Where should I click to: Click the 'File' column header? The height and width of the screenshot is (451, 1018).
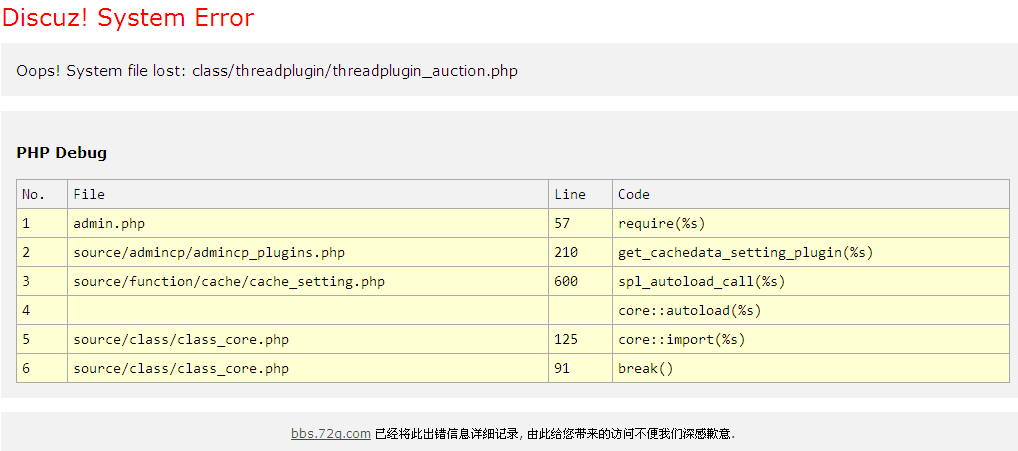pos(308,194)
